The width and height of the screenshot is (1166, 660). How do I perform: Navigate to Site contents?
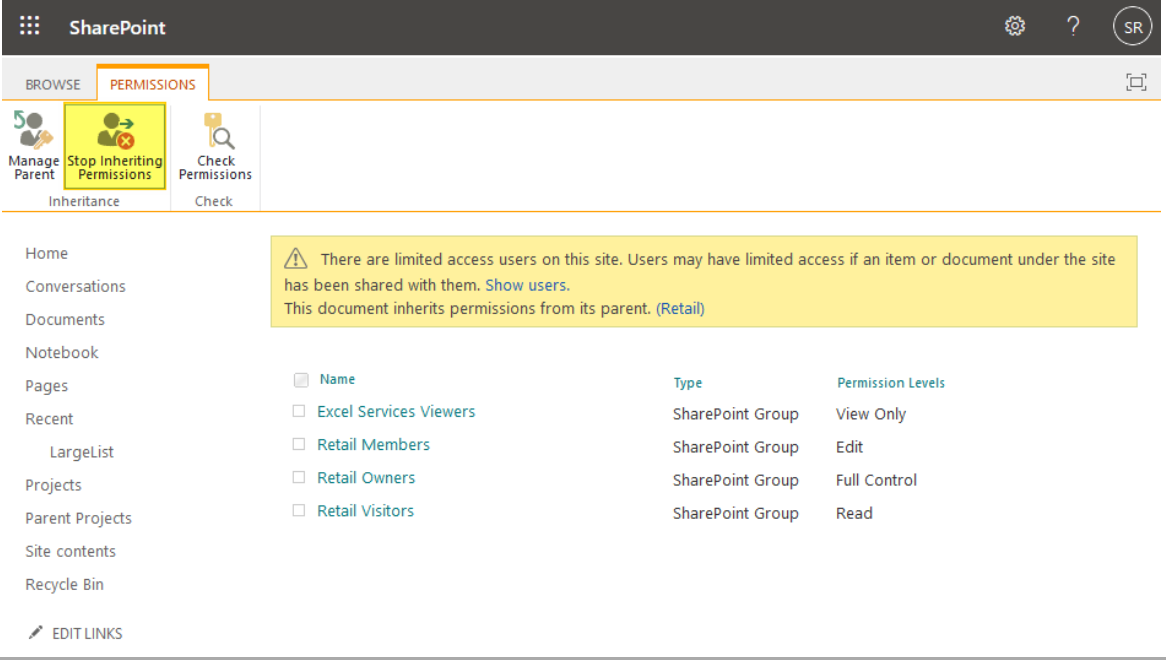(70, 551)
